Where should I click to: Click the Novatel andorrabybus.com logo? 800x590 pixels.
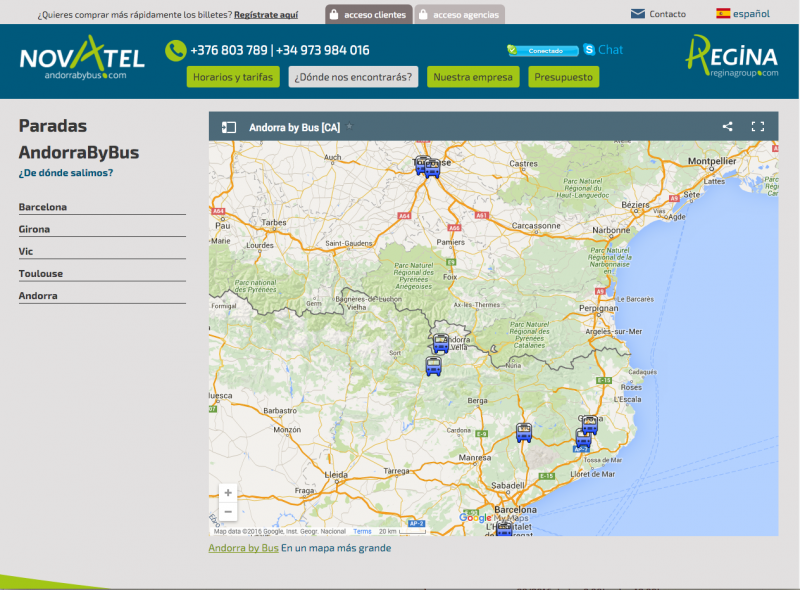coord(82,58)
